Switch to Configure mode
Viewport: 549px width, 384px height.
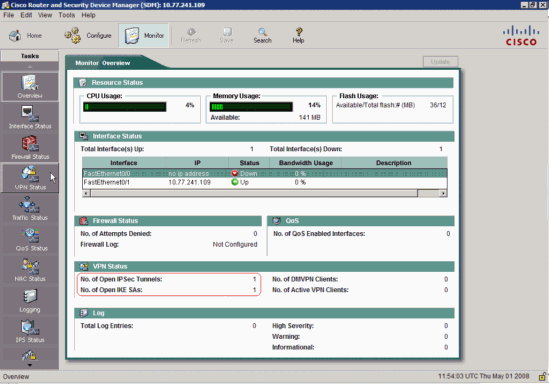(x=88, y=35)
